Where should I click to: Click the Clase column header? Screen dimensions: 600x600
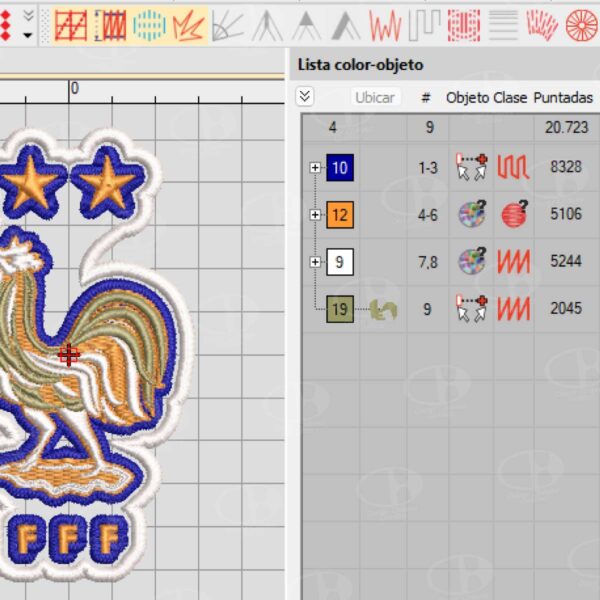tap(510, 98)
